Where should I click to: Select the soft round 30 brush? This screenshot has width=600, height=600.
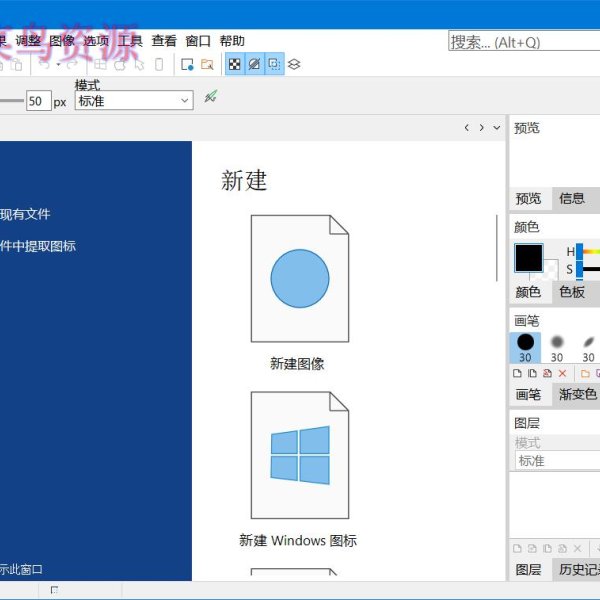557,348
